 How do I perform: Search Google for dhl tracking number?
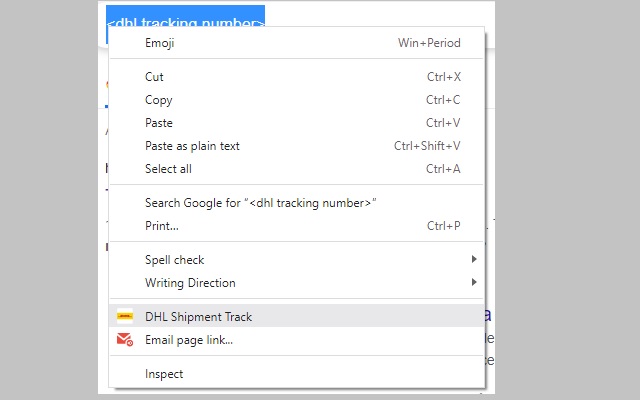coord(260,203)
